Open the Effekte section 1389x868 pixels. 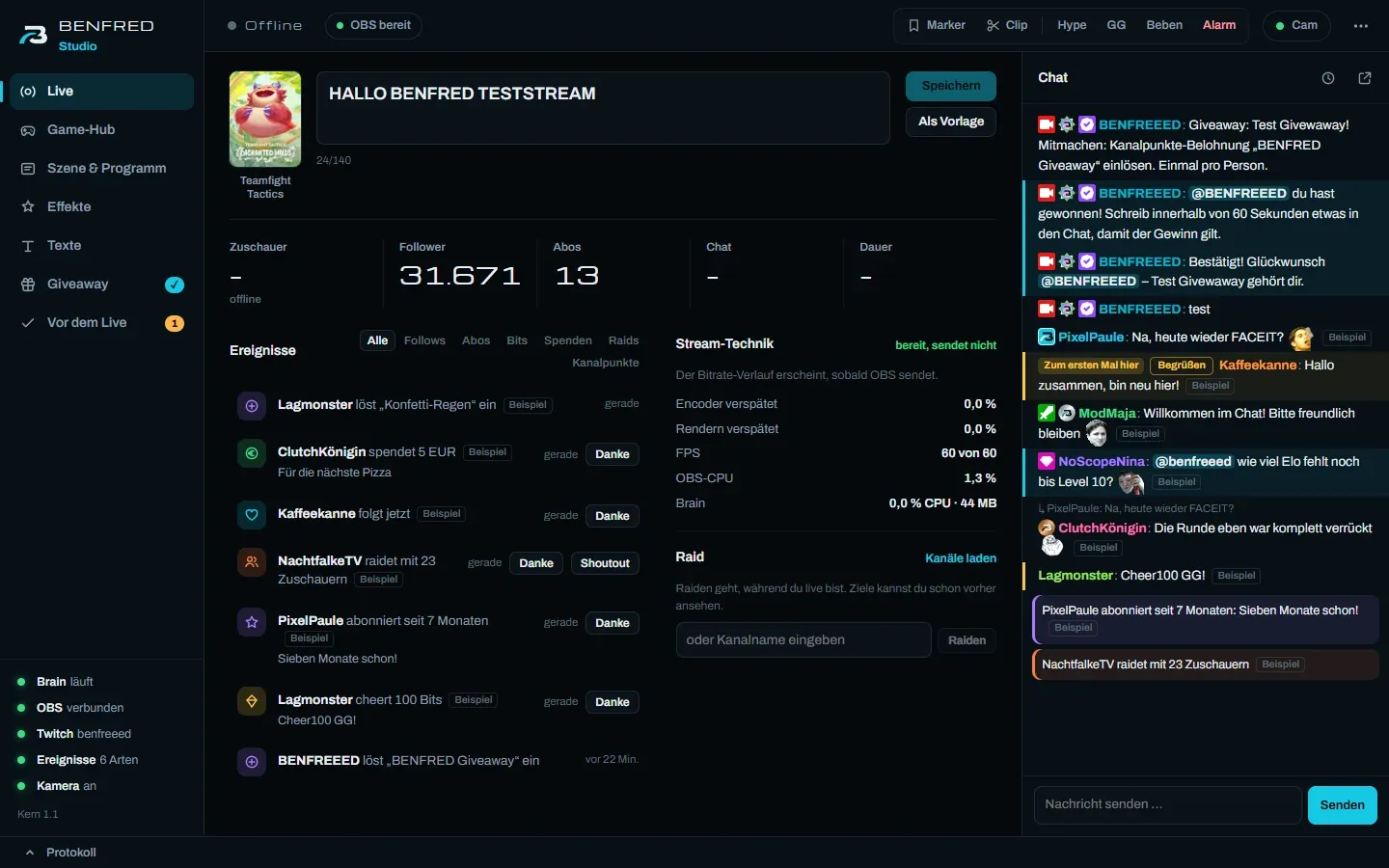click(x=101, y=207)
